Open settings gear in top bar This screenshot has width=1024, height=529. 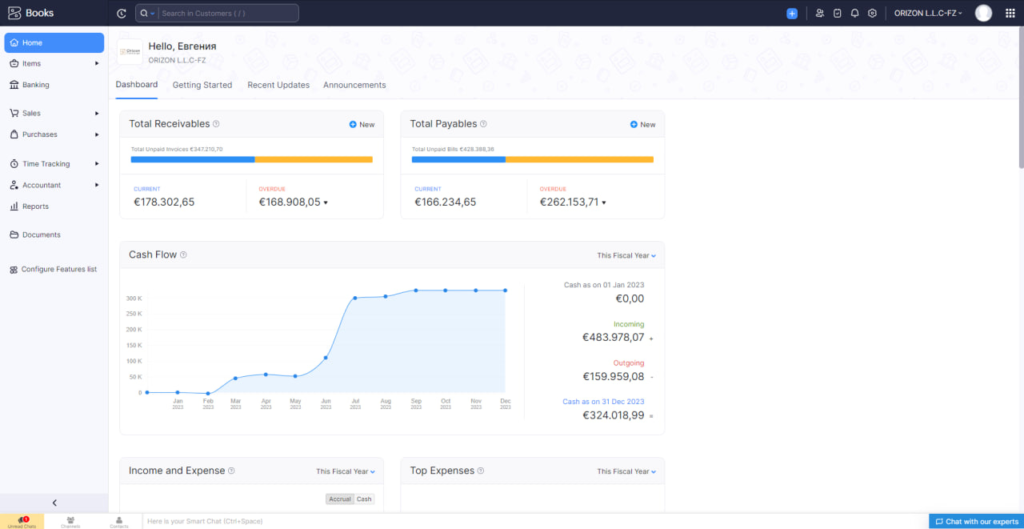[872, 13]
